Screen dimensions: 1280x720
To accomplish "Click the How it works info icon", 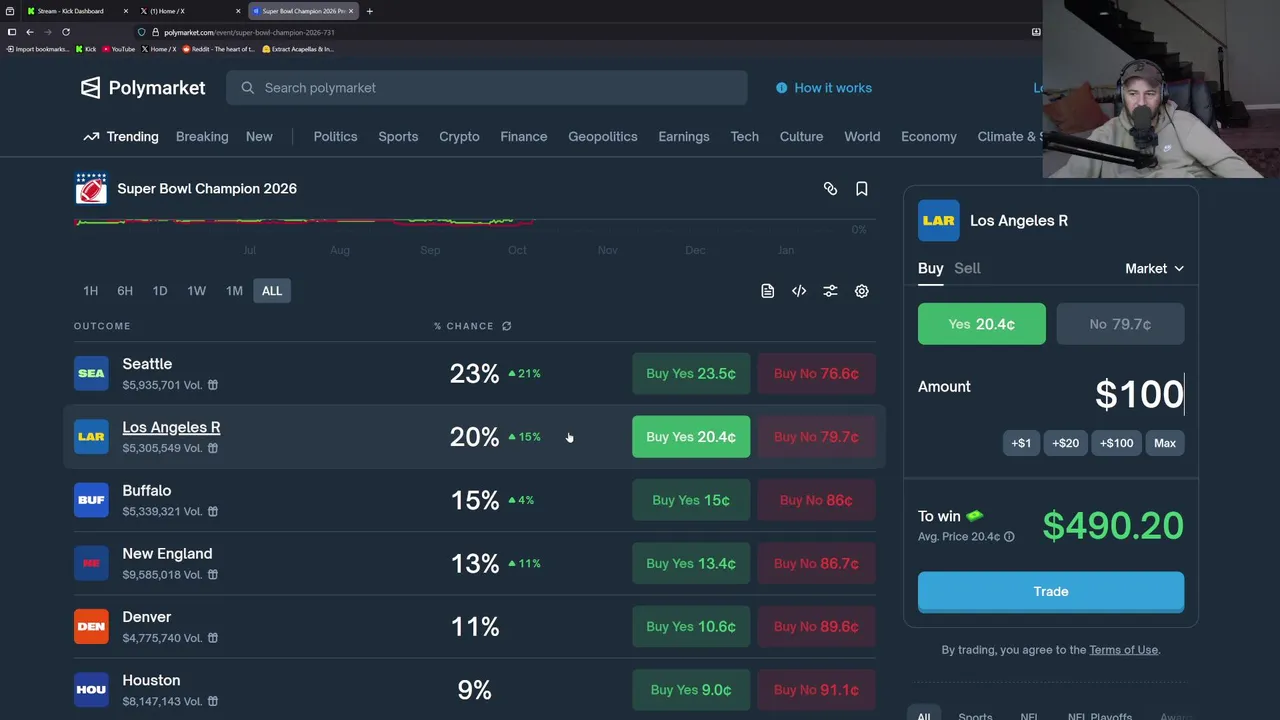I will pos(781,88).
